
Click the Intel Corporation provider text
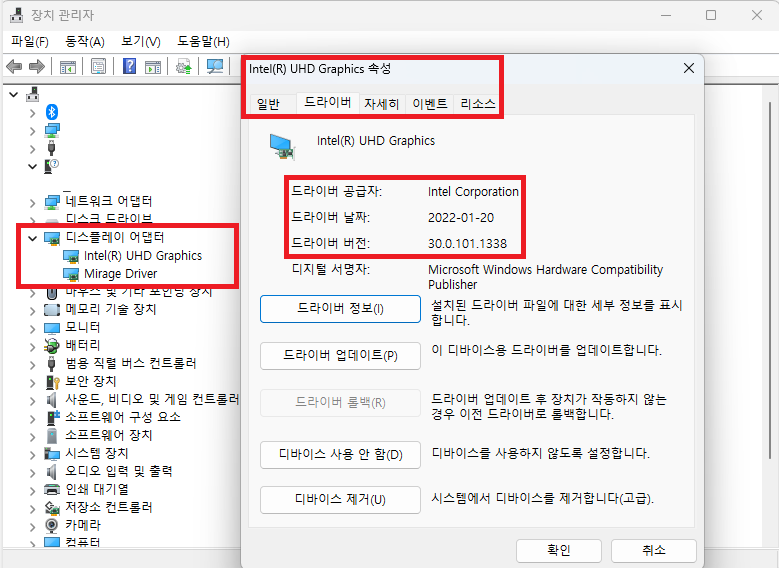pyautogui.click(x=473, y=192)
